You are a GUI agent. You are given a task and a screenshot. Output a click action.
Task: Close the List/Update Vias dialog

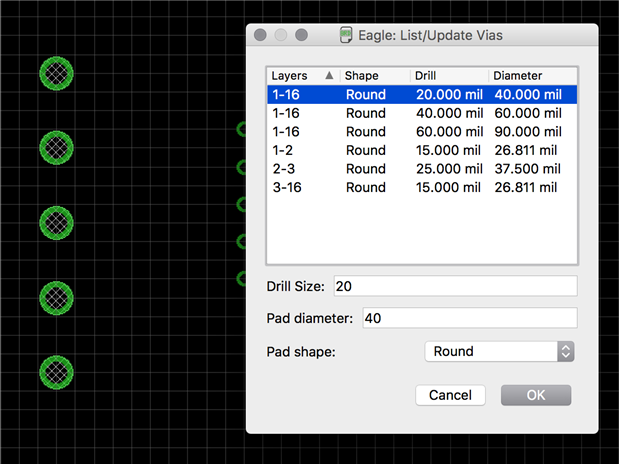point(260,35)
